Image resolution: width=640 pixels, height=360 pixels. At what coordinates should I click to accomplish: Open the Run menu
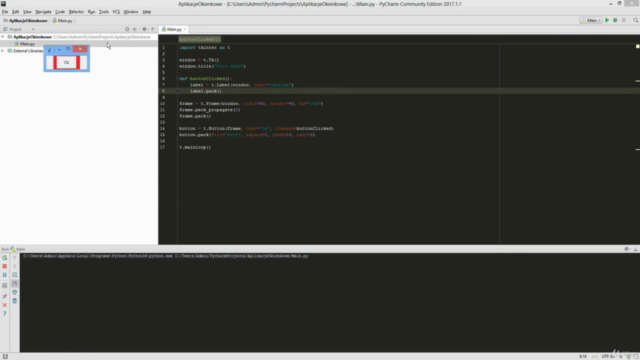(x=91, y=12)
